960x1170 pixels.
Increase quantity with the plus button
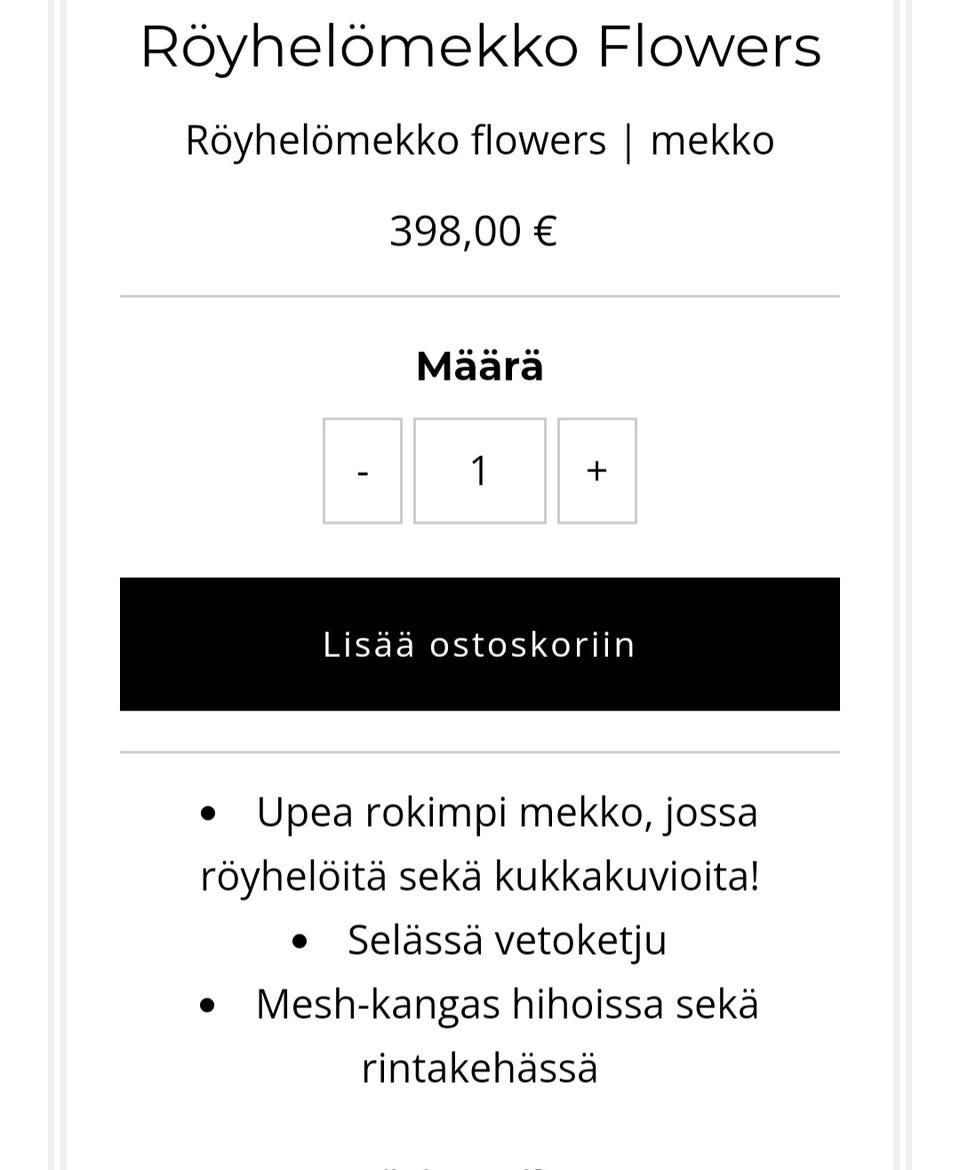(597, 471)
